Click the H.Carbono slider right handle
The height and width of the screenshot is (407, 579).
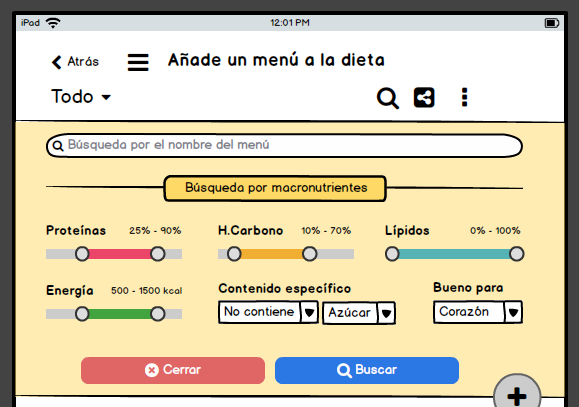click(x=309, y=254)
